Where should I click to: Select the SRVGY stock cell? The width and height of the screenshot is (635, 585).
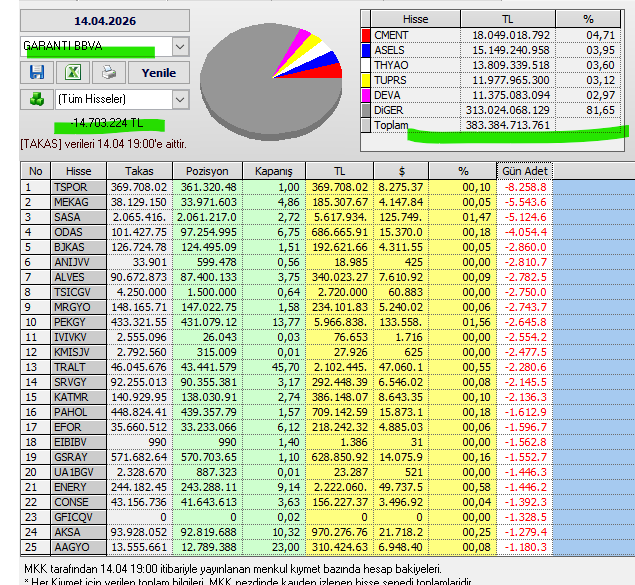click(79, 382)
